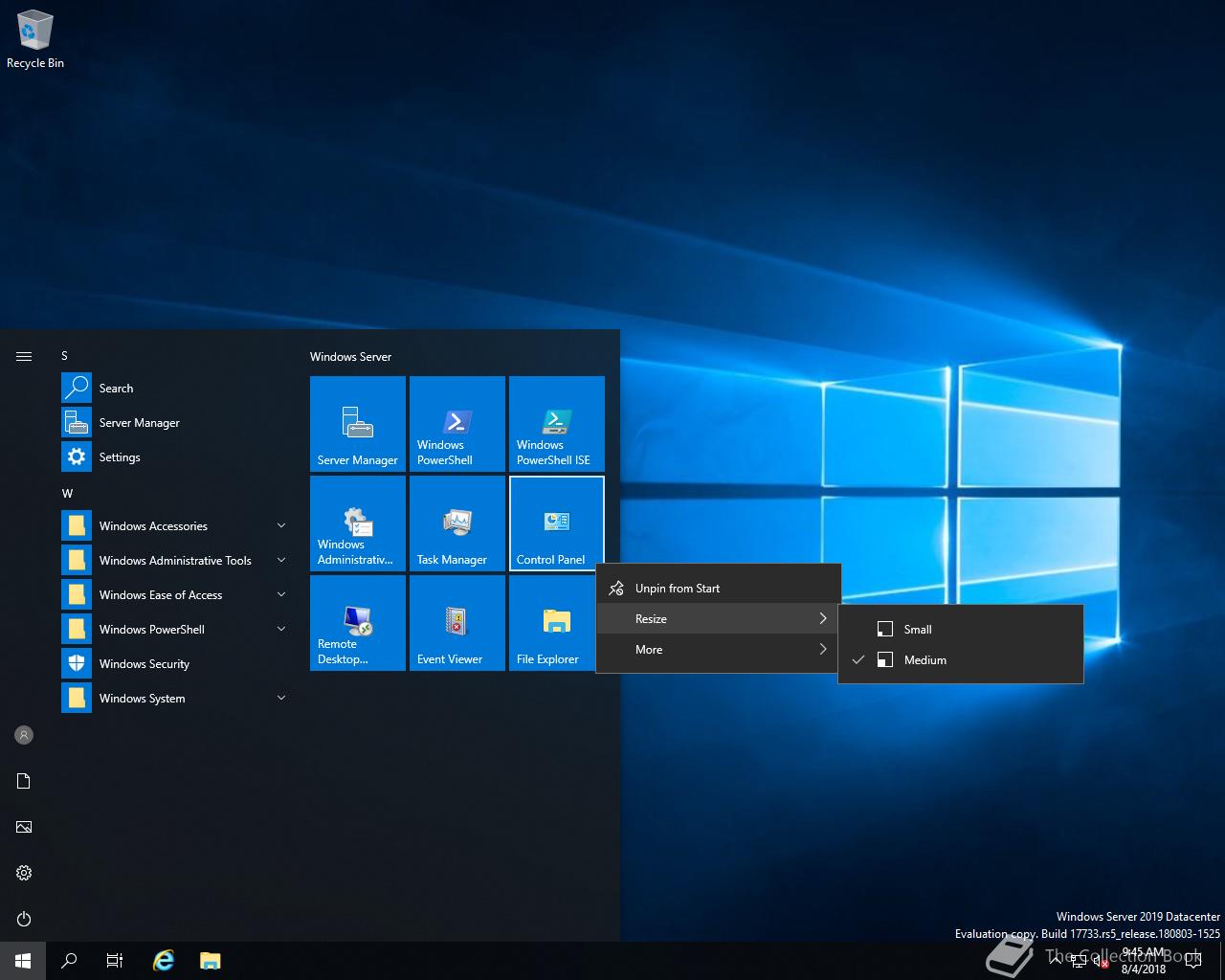Open the user account icon

(24, 735)
